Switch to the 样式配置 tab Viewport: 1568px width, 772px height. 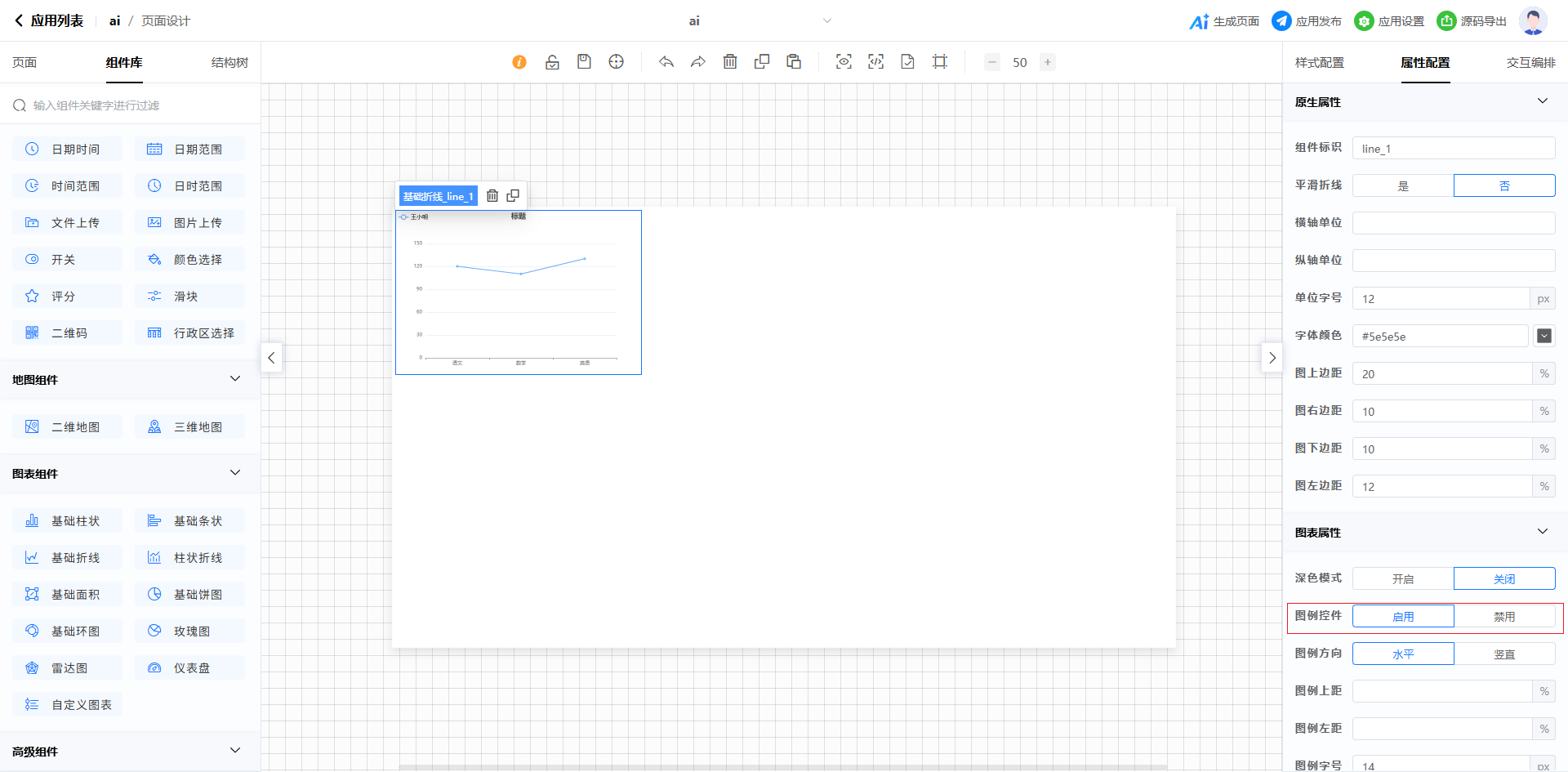point(1319,63)
